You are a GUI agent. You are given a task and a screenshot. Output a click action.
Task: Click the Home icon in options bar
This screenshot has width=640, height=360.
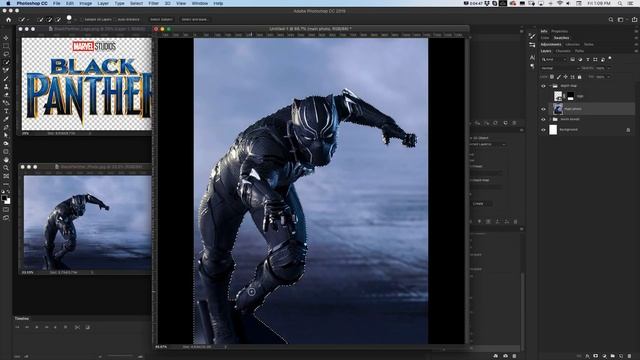[x=9, y=19]
